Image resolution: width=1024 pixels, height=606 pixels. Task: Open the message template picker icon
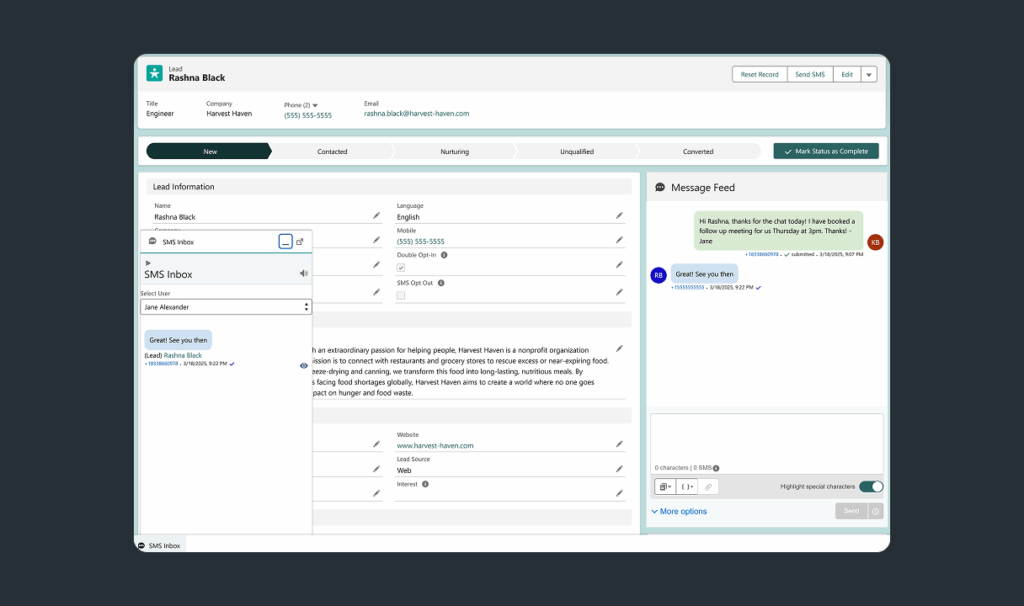664,487
